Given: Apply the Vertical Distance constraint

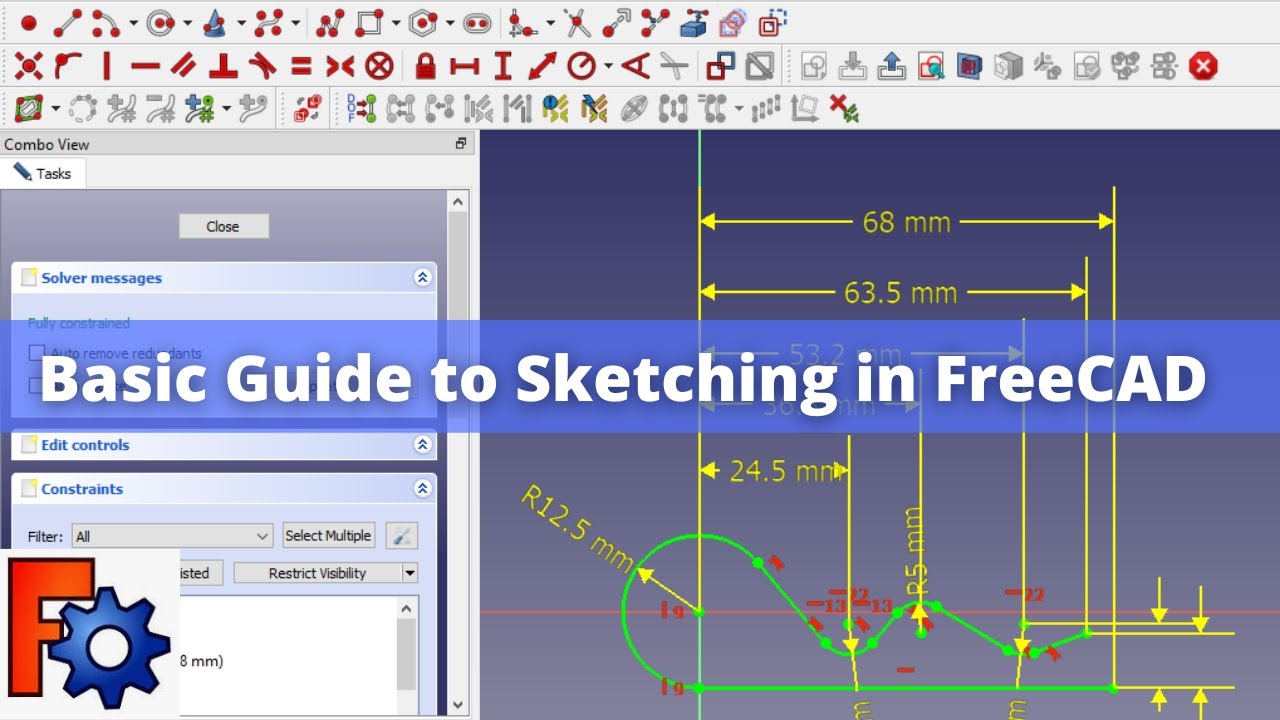Looking at the screenshot, I should point(503,67).
